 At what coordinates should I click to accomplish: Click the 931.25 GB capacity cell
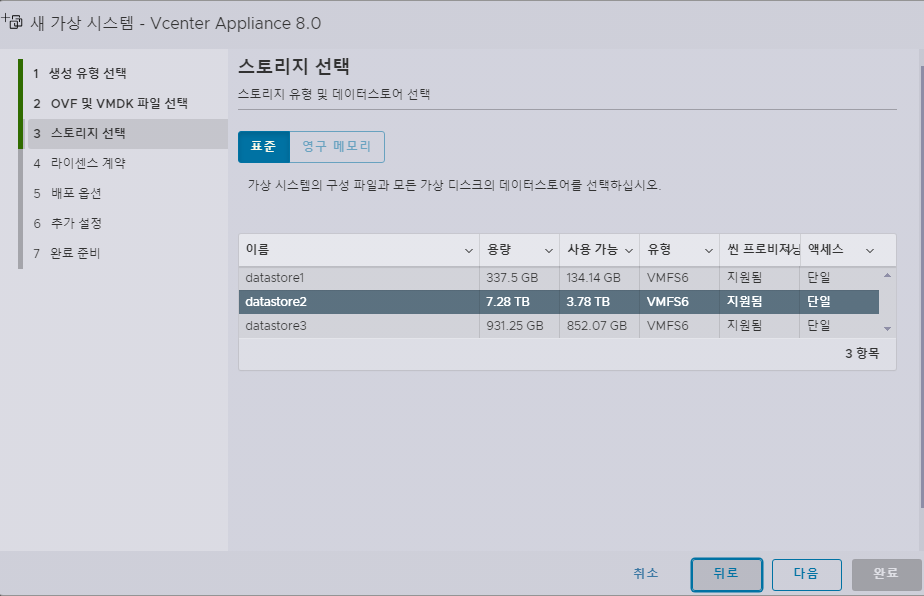[x=515, y=325]
